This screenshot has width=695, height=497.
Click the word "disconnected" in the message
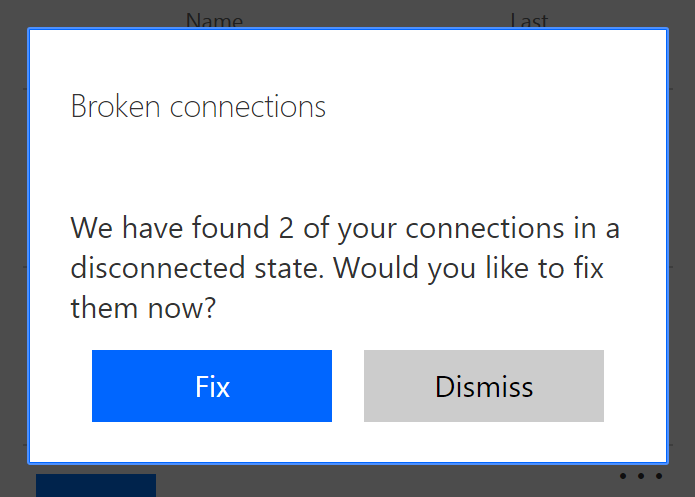point(156,269)
